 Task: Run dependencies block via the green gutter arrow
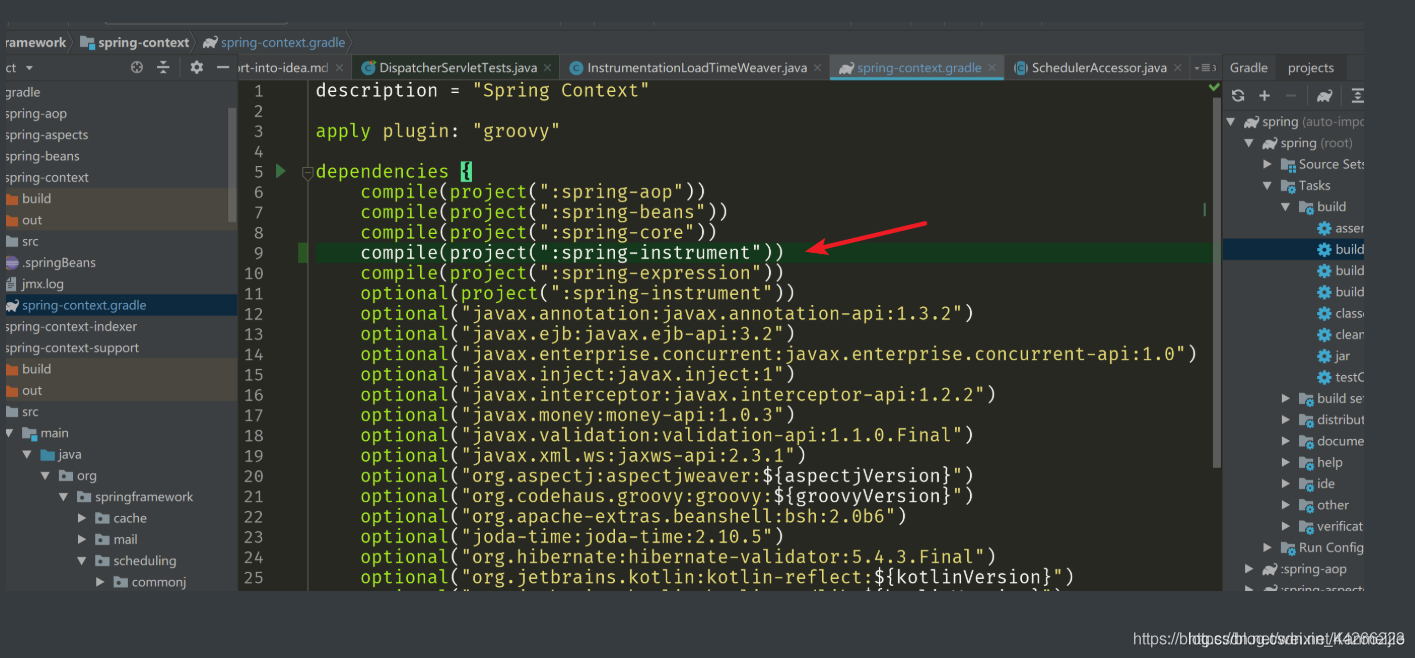281,171
